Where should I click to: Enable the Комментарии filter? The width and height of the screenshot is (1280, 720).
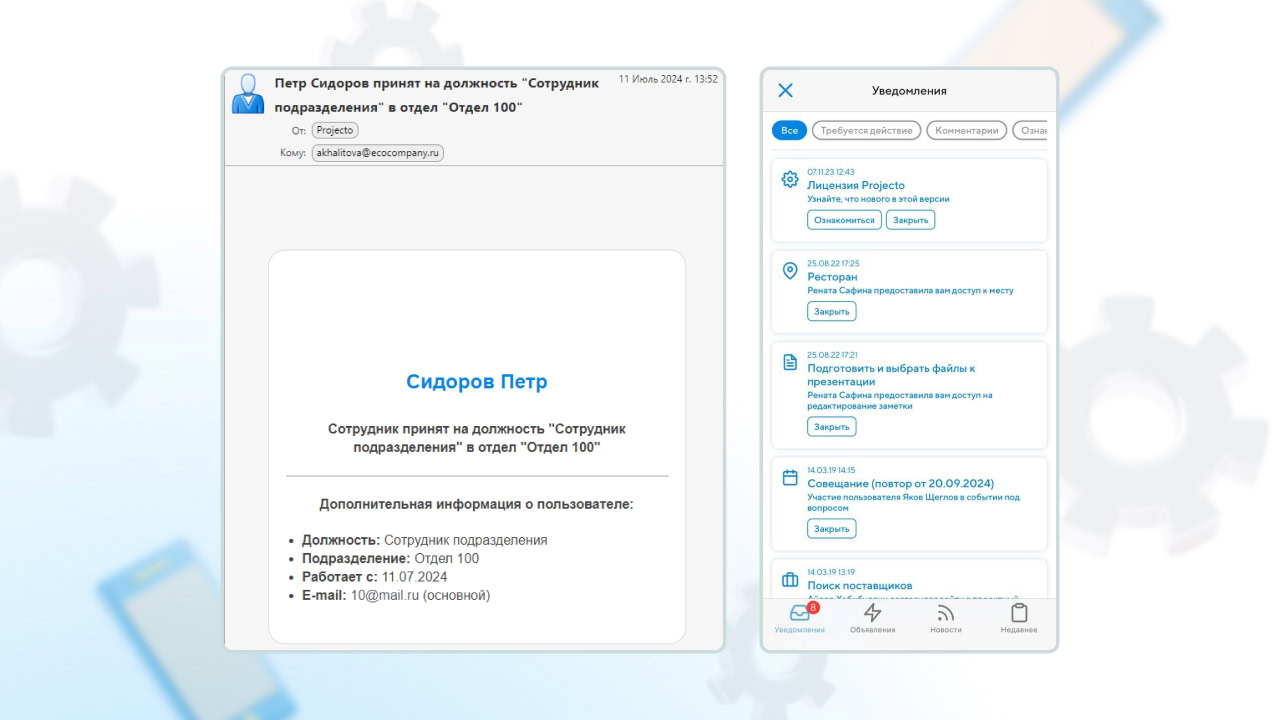(x=966, y=130)
